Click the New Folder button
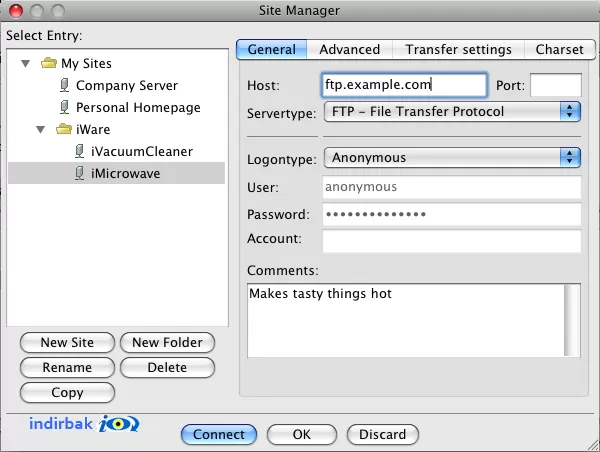Screen dimensions: 600x452 coord(167,343)
